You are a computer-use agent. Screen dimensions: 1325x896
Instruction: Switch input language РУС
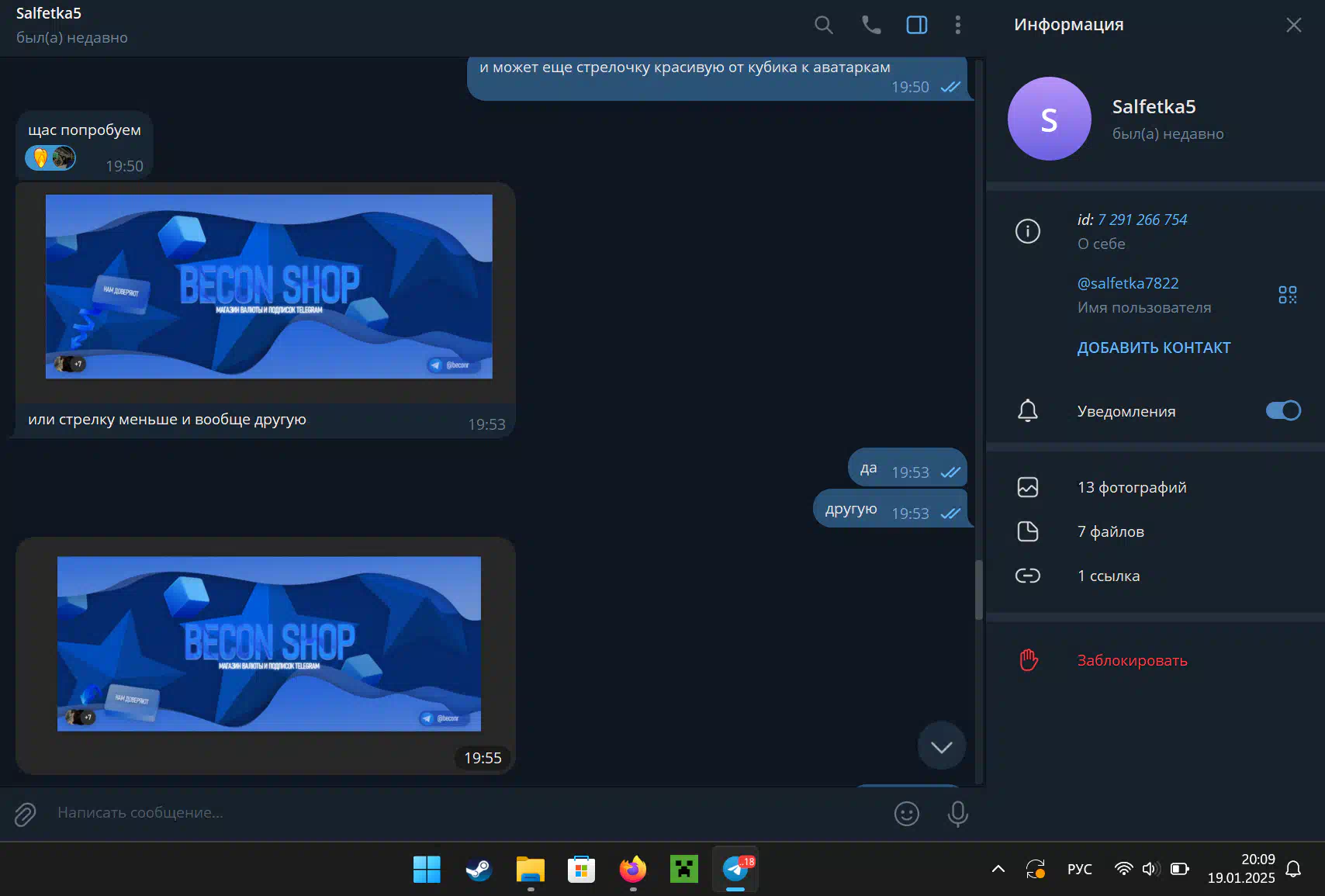[1079, 869]
